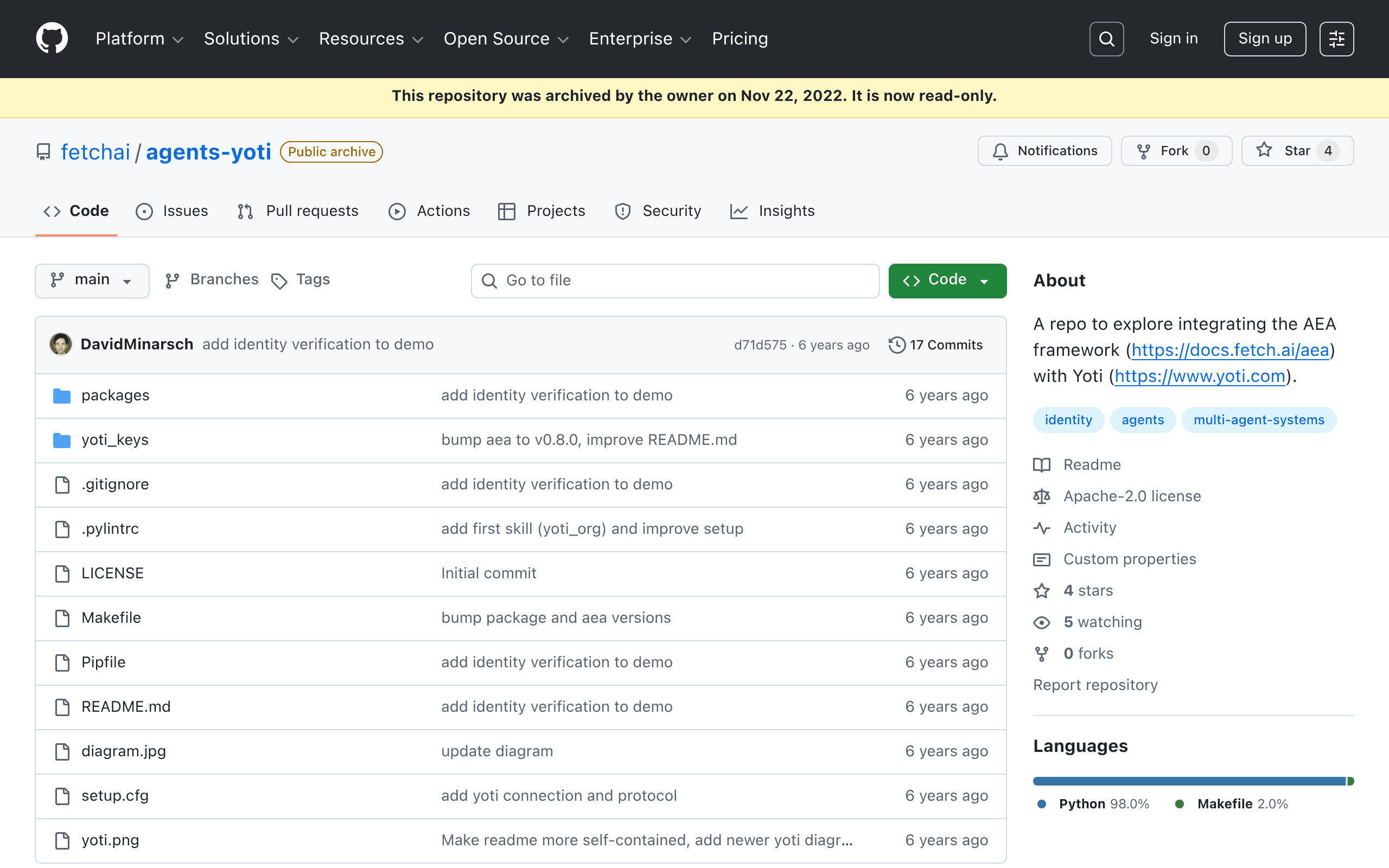The width and height of the screenshot is (1389, 868).
Task: Expand the green Code dropdown button
Action: (947, 280)
